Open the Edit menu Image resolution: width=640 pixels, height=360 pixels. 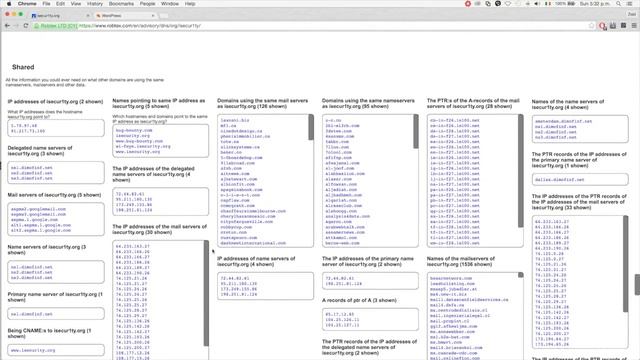pyautogui.click(x=60, y=4)
